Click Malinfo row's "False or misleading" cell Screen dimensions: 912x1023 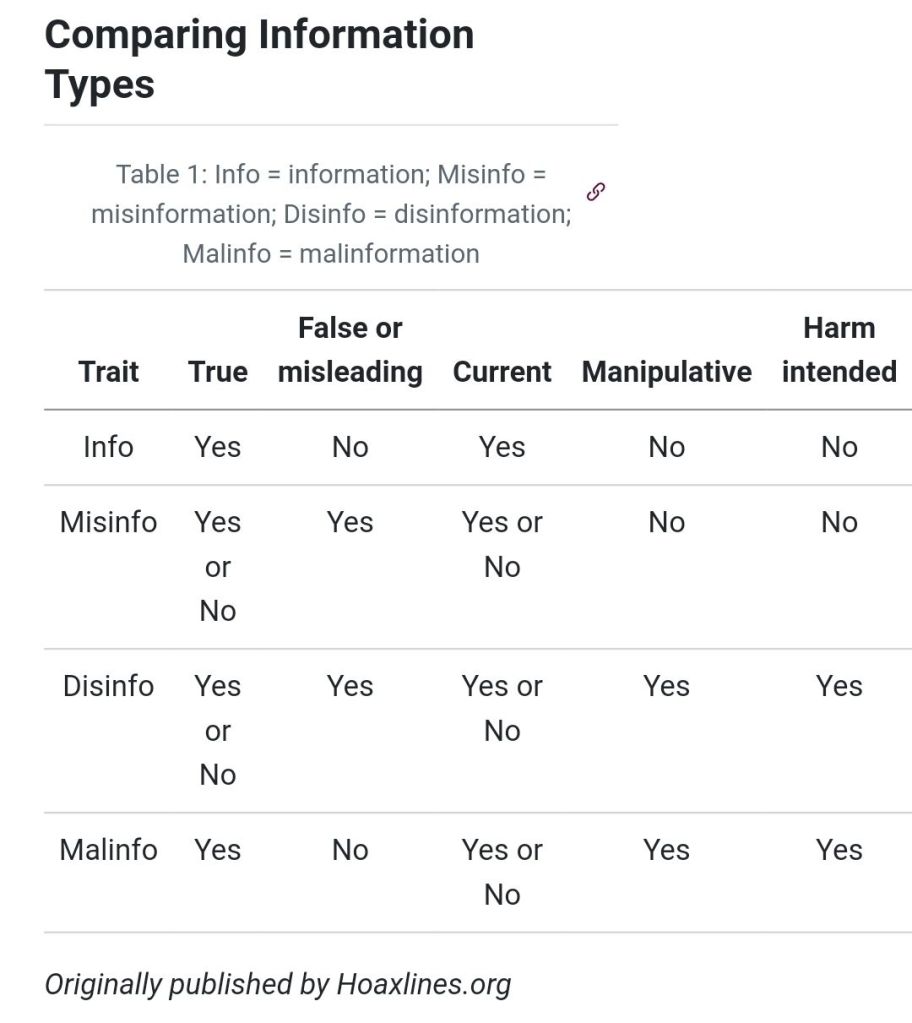tap(350, 850)
